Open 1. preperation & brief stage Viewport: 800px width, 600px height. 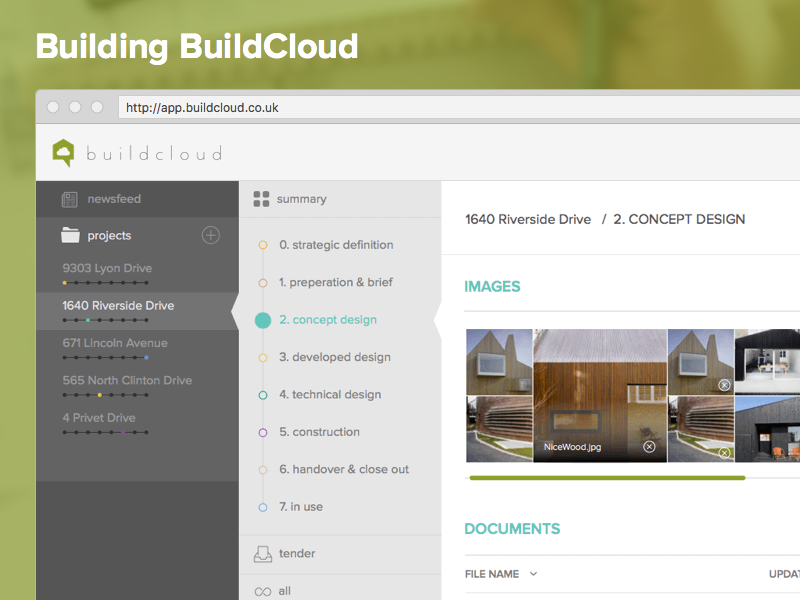[x=336, y=282]
